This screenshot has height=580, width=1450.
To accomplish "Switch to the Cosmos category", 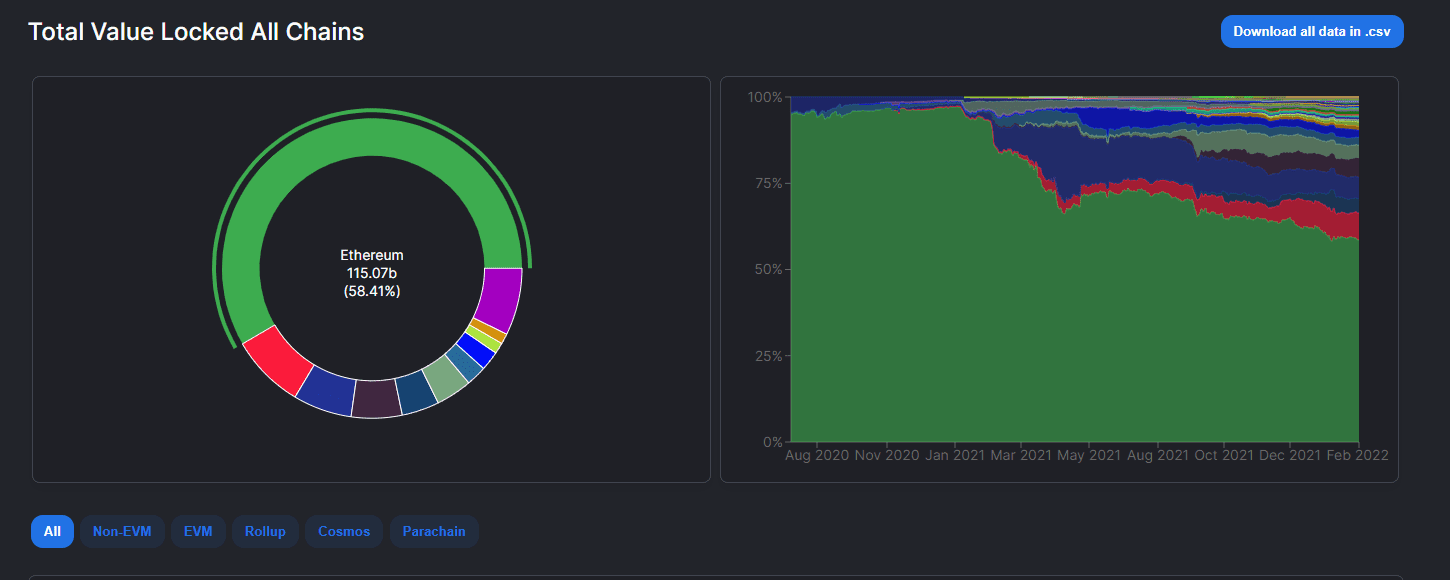I will (x=344, y=531).
